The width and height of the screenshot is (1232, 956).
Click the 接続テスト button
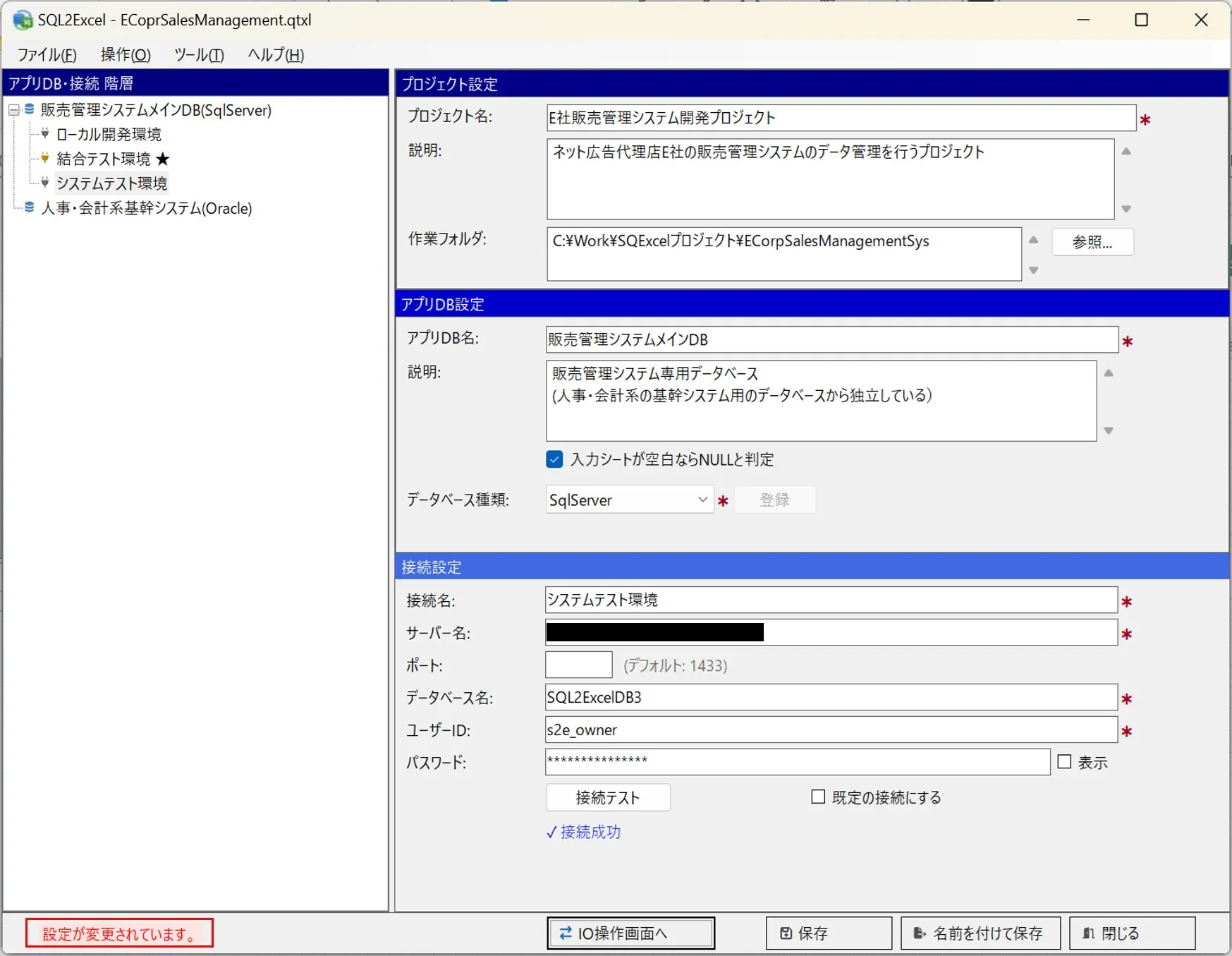click(608, 797)
